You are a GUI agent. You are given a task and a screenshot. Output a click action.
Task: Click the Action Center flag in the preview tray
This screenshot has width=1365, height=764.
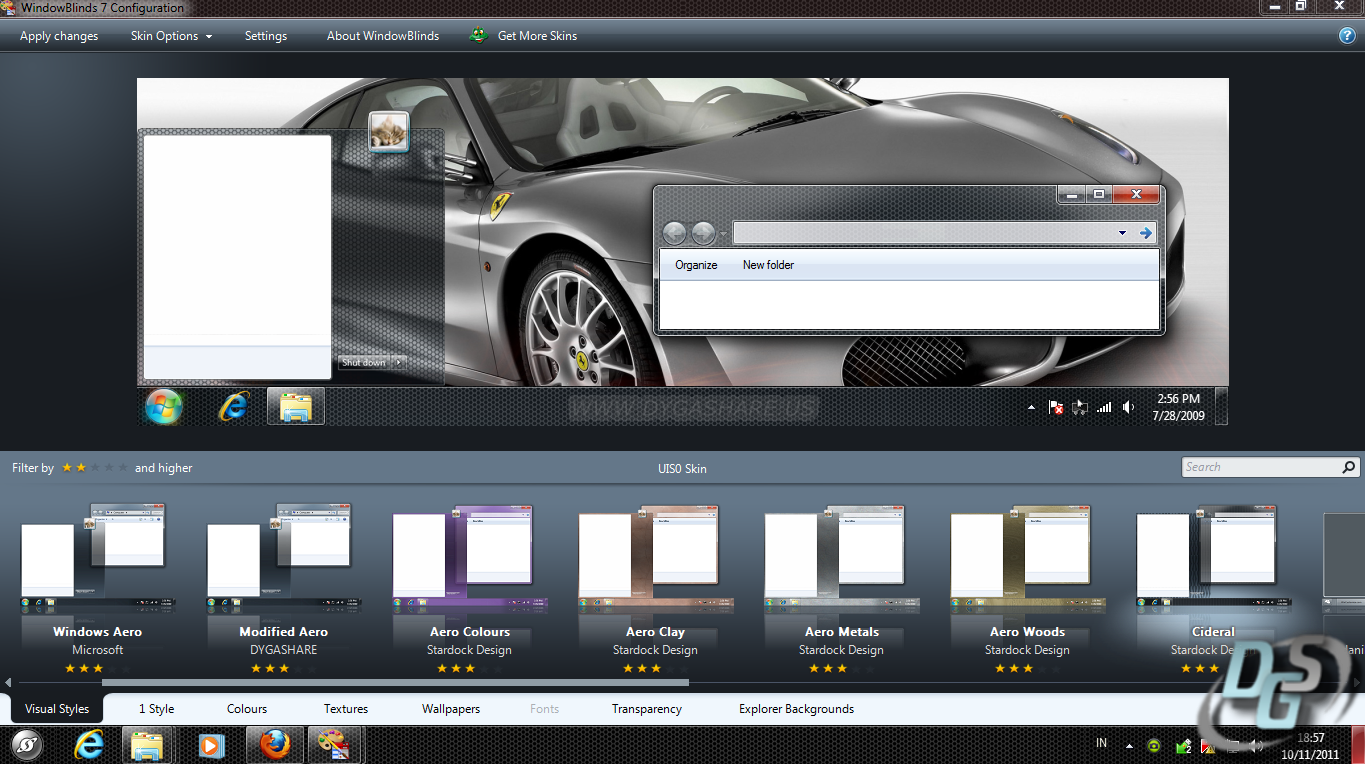[x=1056, y=407]
